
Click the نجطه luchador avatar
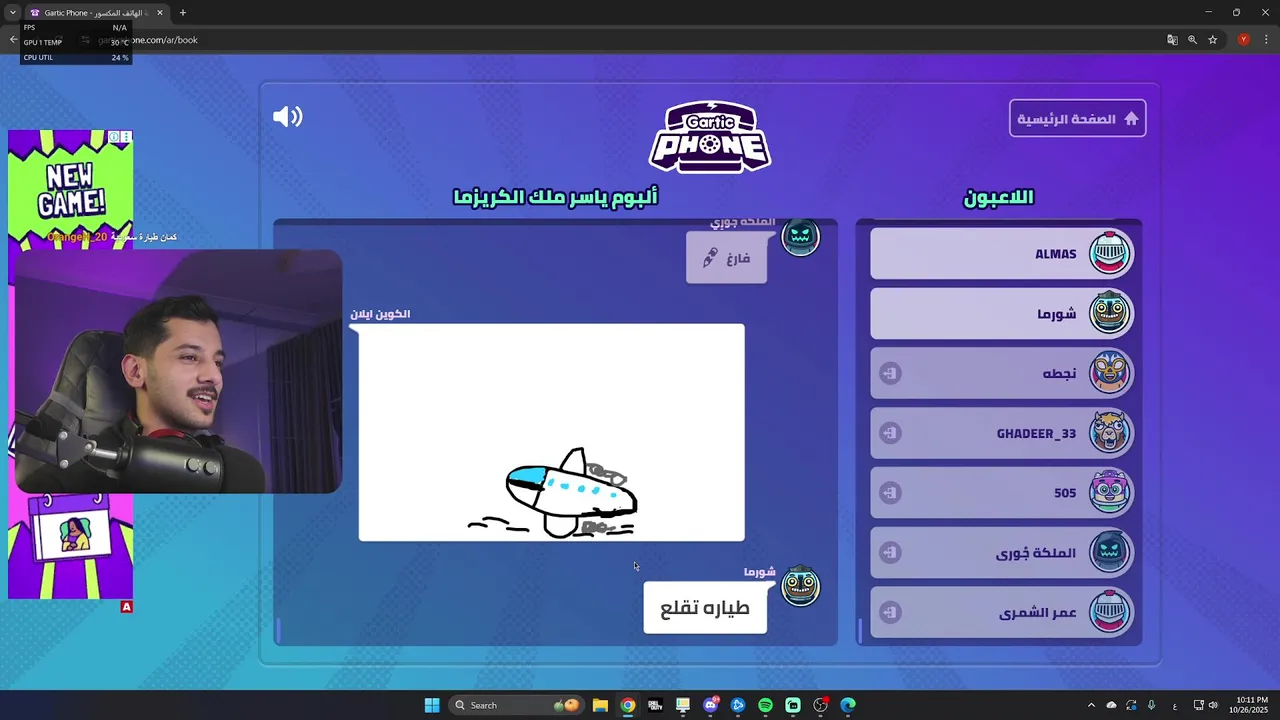coord(1109,373)
